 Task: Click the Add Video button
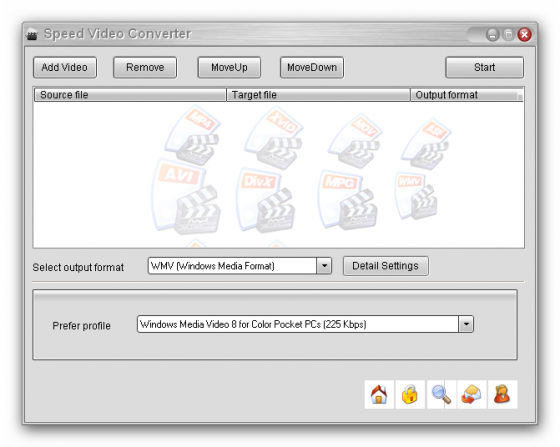(65, 67)
